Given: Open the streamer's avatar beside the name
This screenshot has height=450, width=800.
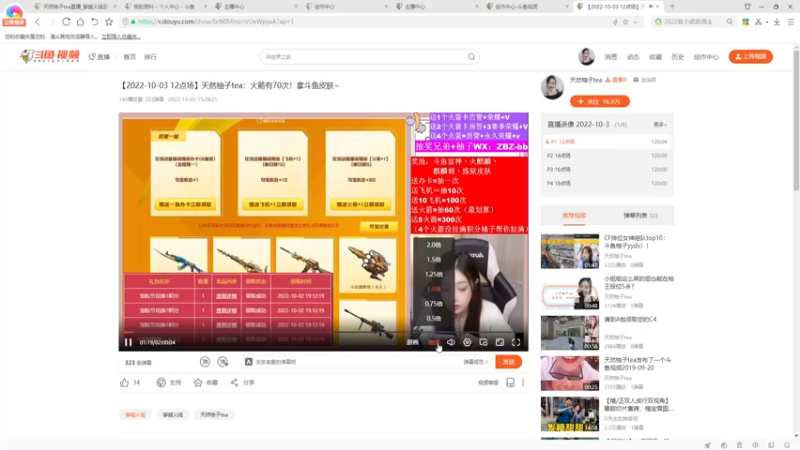Looking at the screenshot, I should [553, 87].
